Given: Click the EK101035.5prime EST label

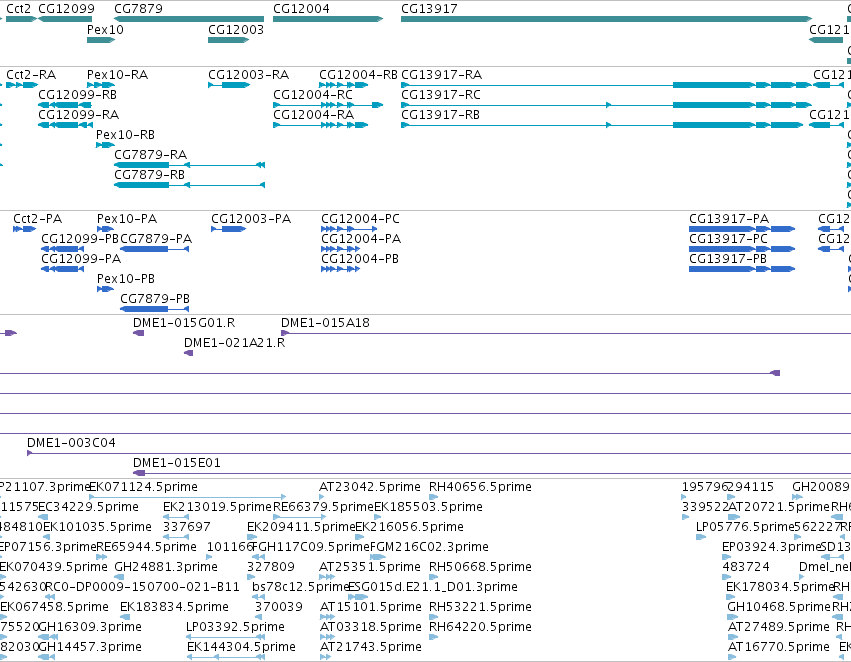Looking at the screenshot, I should pos(97,527).
